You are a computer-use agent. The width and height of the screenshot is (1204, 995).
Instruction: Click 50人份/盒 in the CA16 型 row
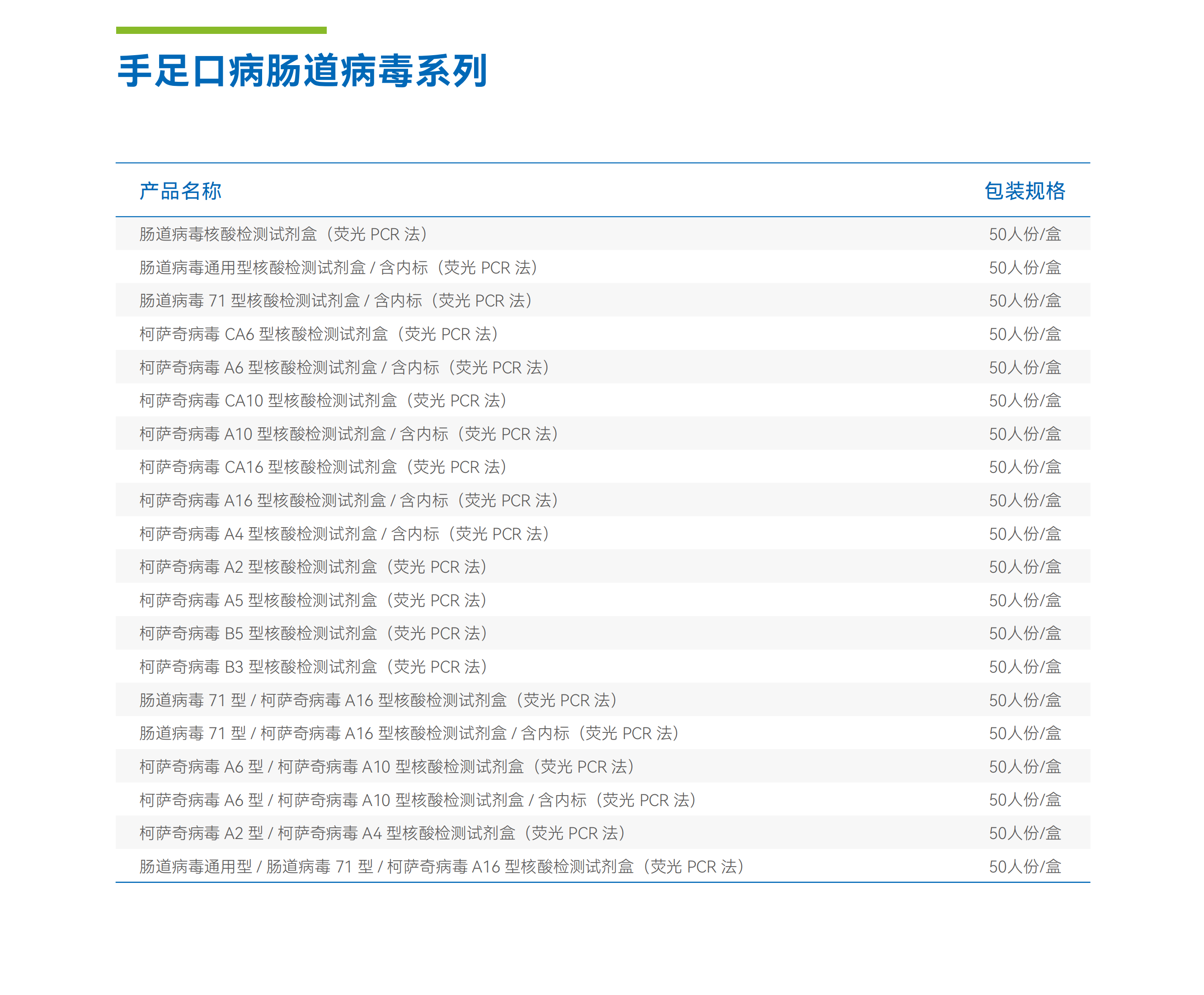coord(1025,467)
